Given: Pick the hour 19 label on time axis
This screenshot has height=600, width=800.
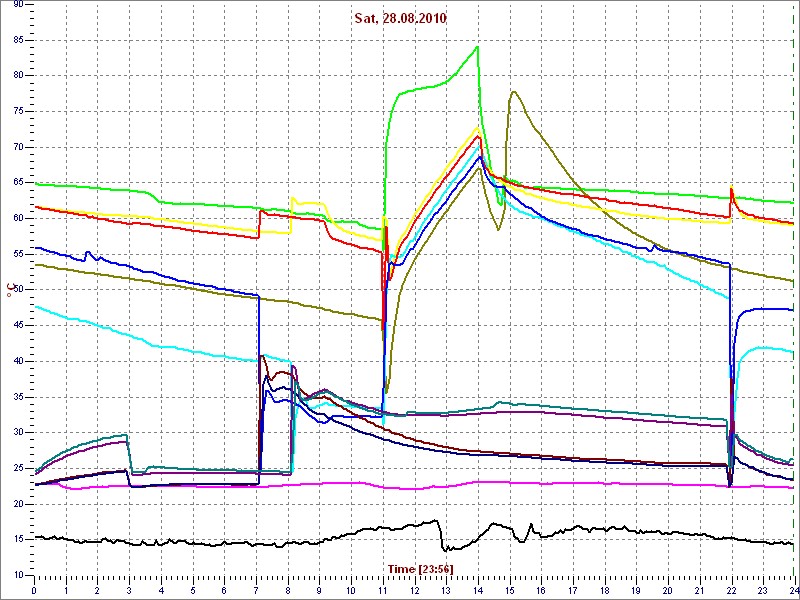Looking at the screenshot, I should [635, 589].
